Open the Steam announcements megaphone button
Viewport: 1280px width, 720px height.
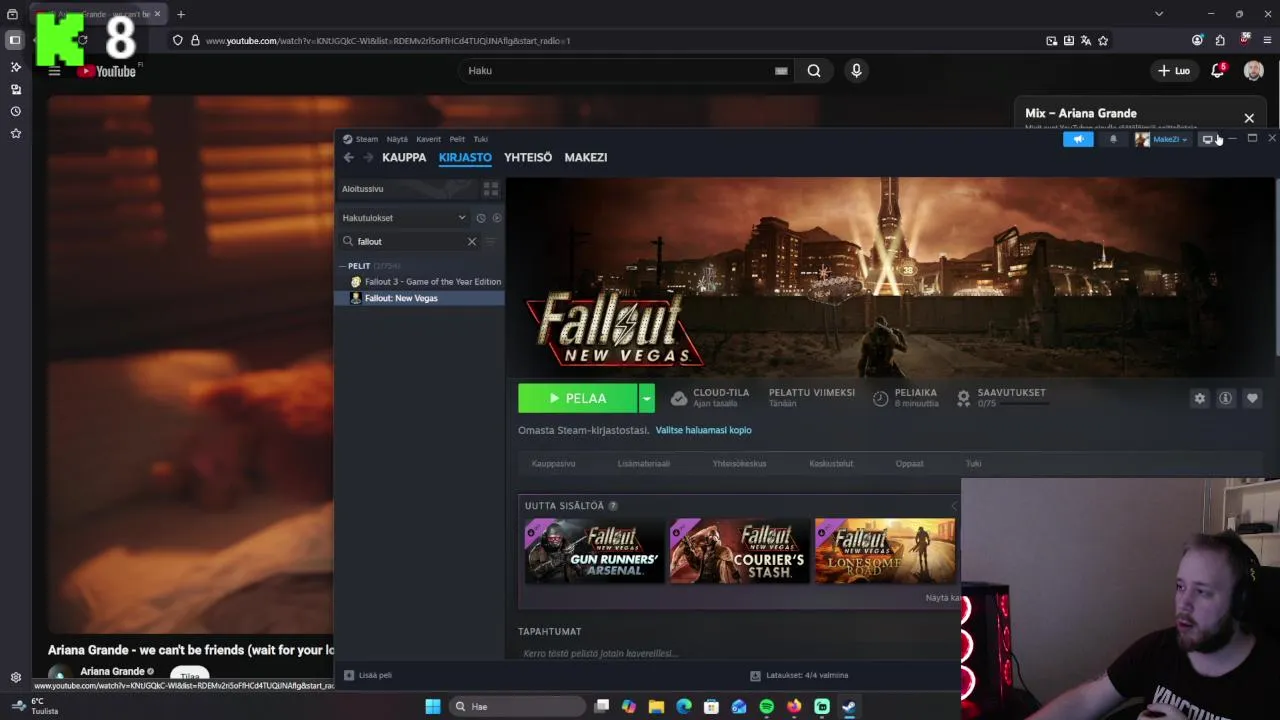[1078, 139]
